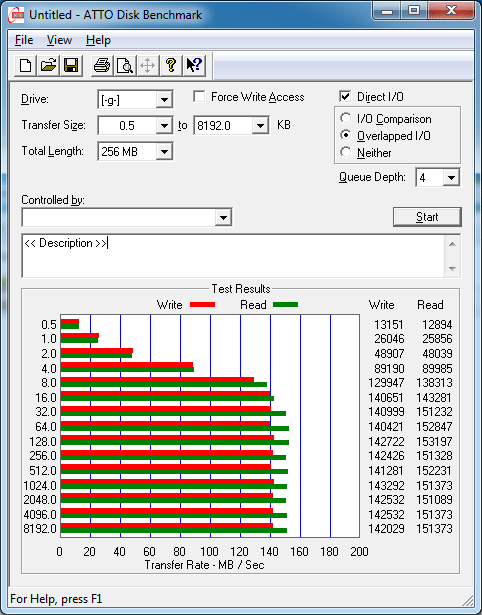Click the red Write legend swatch

202,304
